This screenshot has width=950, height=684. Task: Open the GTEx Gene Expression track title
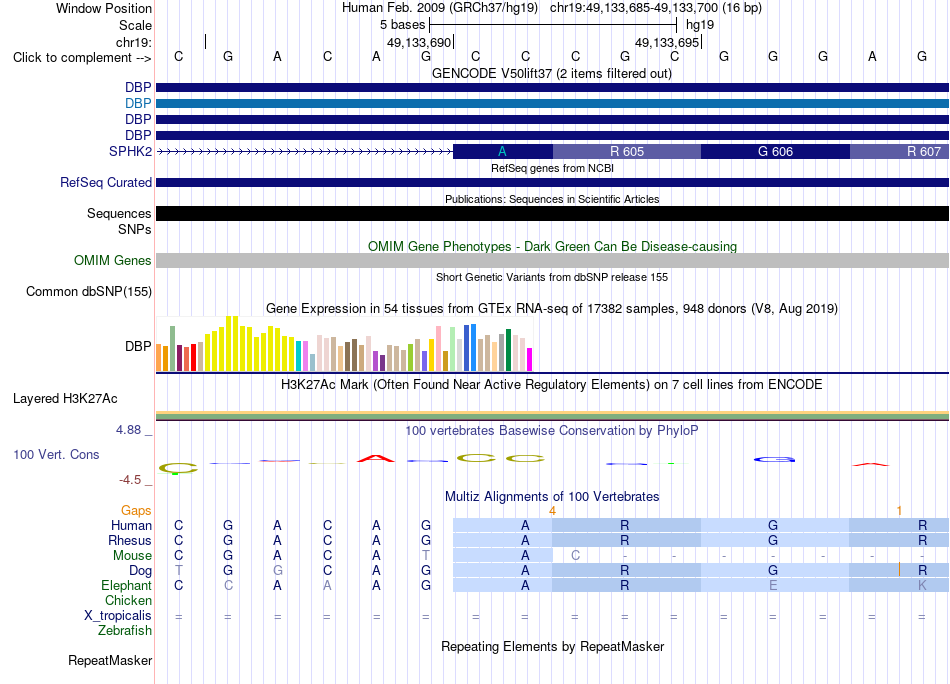[552, 308]
